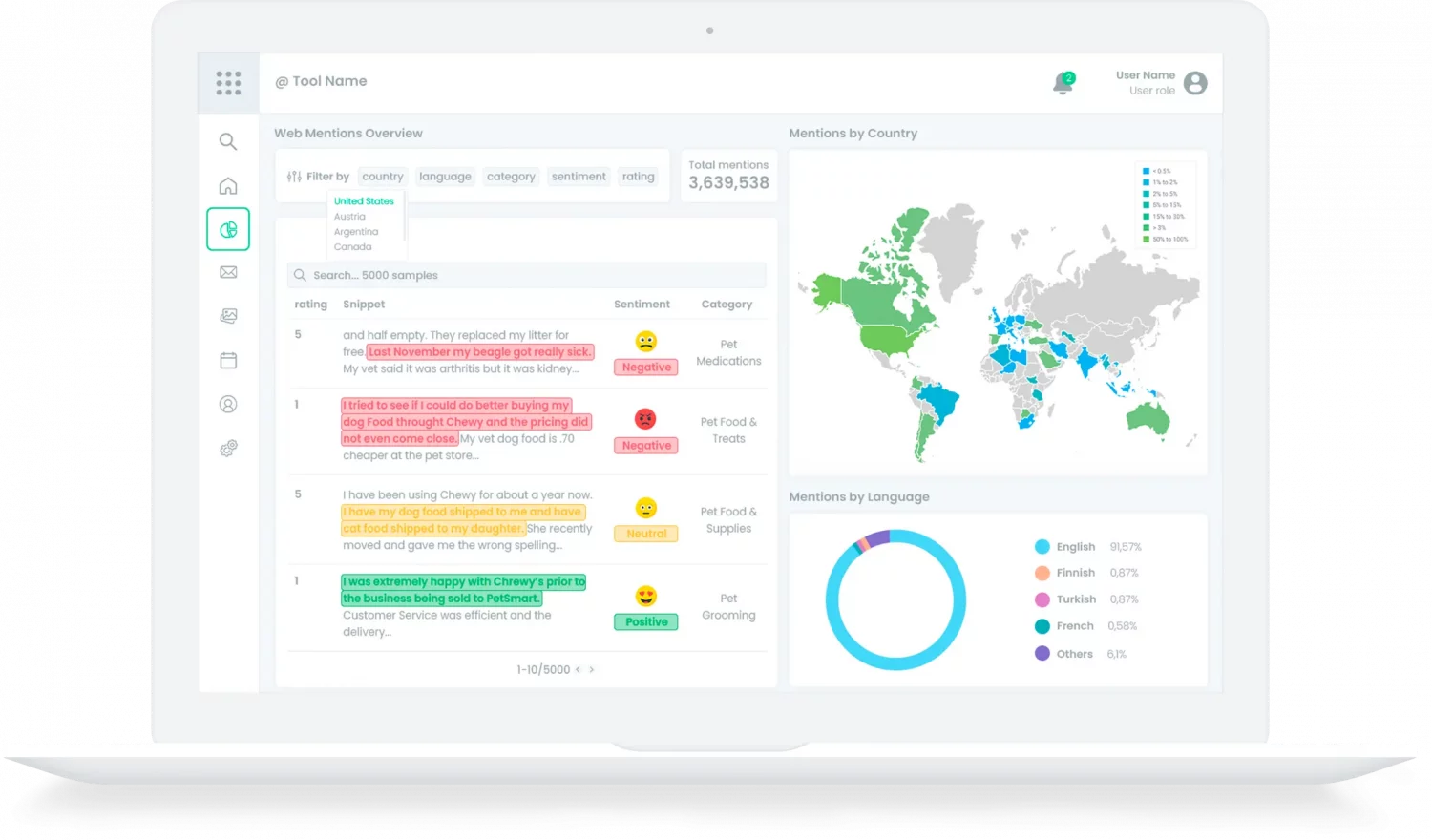Open the category filter dropdown
The height and width of the screenshot is (840, 1432).
(x=511, y=177)
